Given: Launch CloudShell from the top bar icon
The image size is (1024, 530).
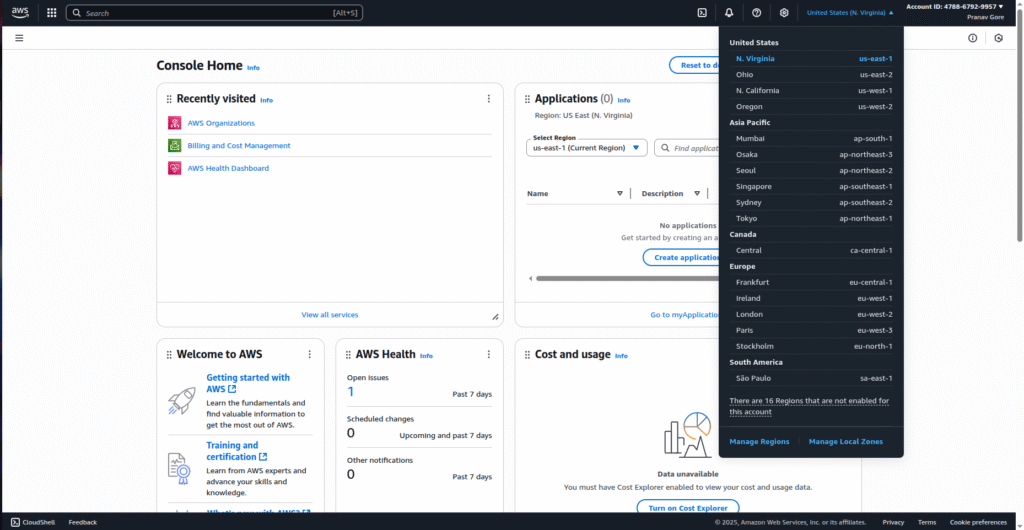Looking at the screenshot, I should point(702,12).
